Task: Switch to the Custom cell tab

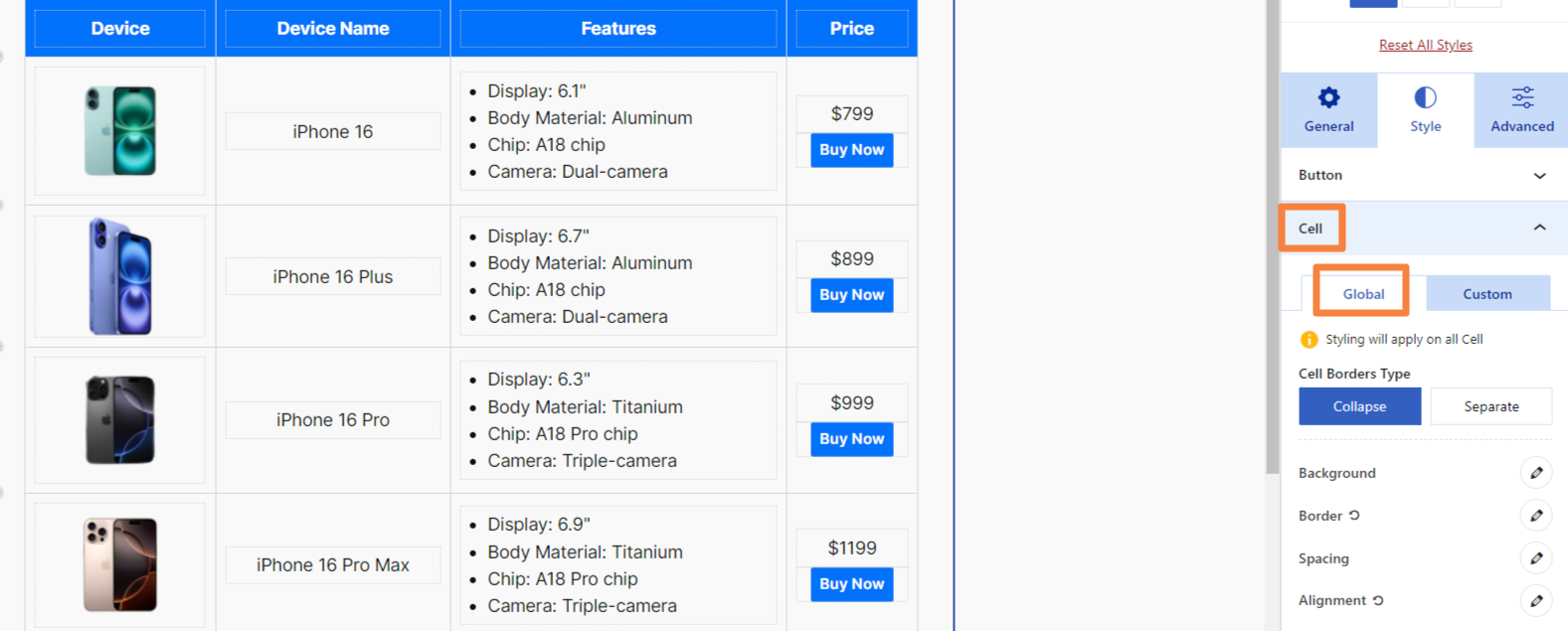Action: [1487, 294]
